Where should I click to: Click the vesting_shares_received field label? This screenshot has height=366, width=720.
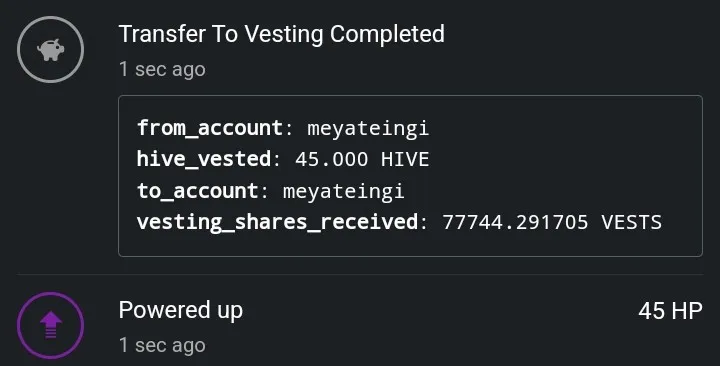[x=277, y=222]
